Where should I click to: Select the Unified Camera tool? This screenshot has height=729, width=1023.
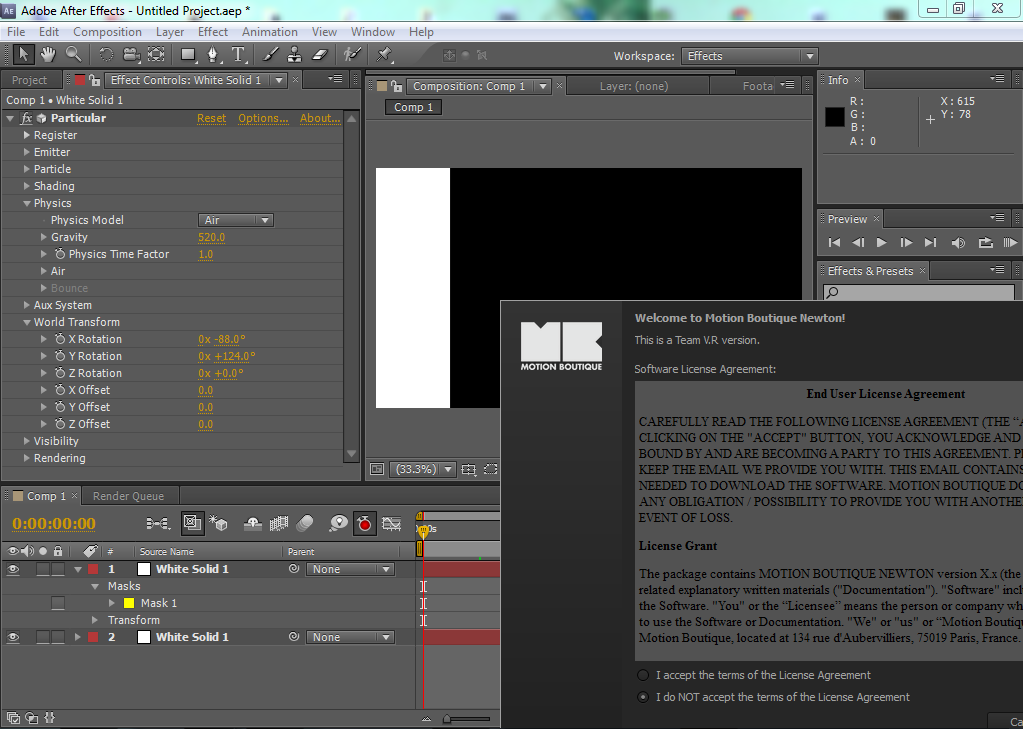coord(132,55)
